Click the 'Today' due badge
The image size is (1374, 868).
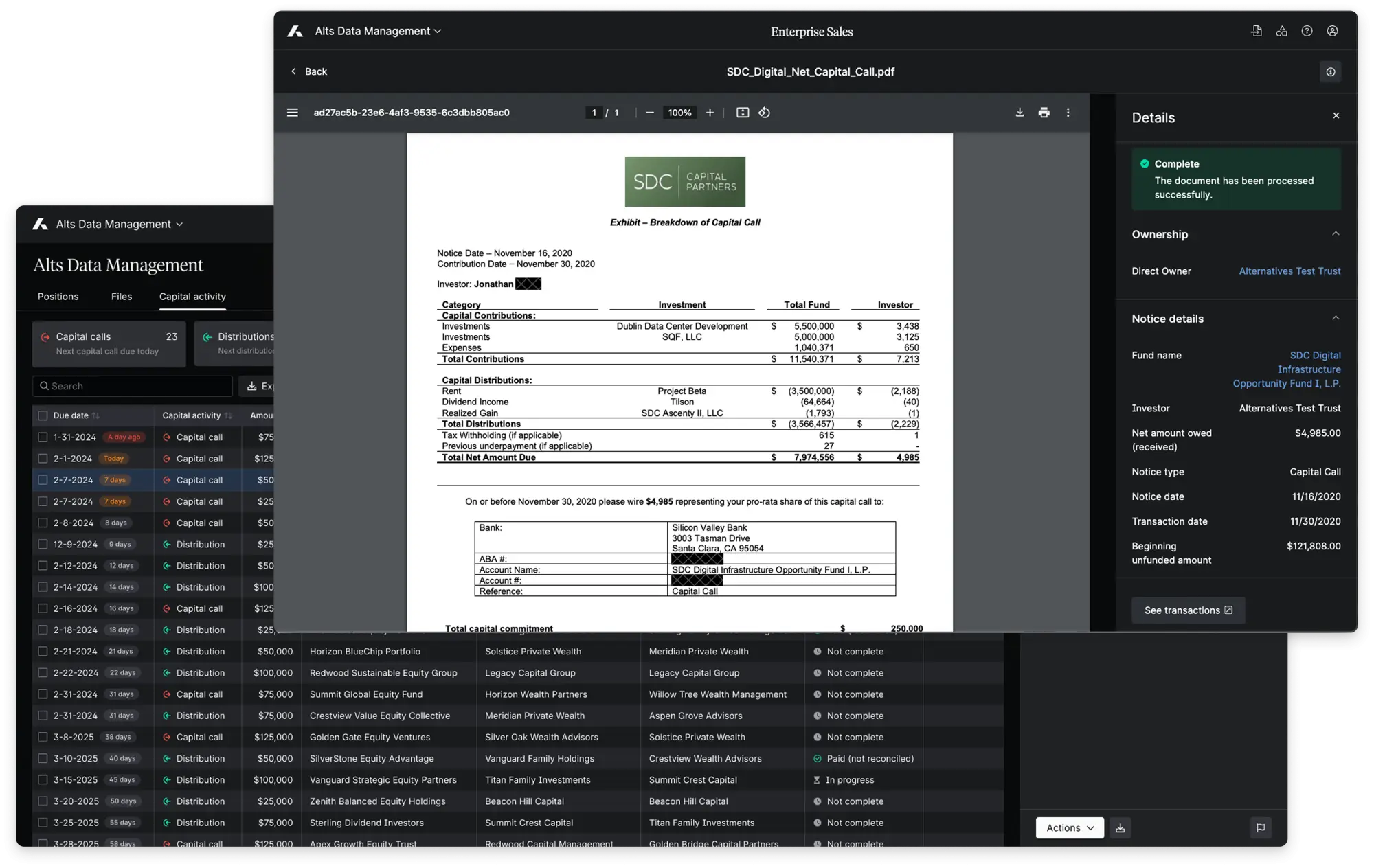click(114, 459)
